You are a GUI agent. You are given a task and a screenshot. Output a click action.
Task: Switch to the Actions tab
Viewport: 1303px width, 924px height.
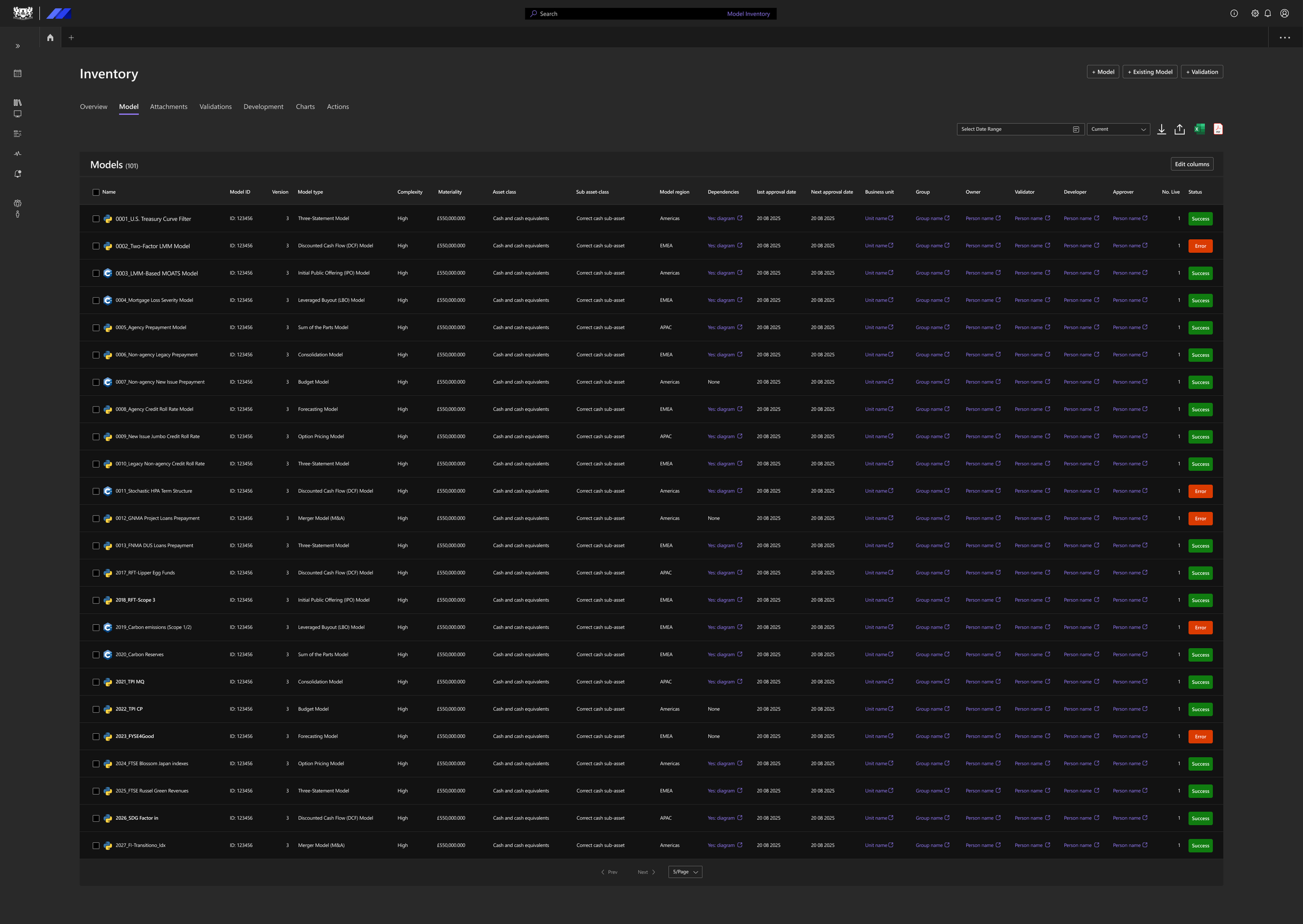point(338,106)
